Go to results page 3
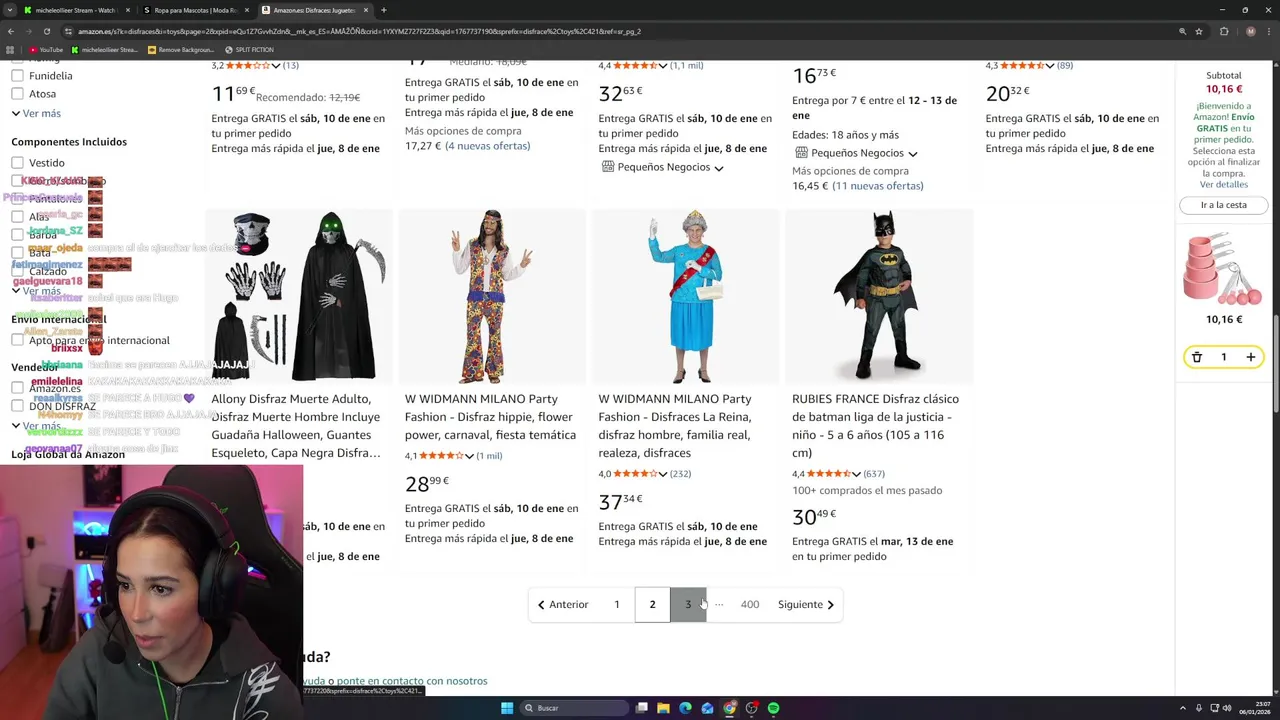The height and width of the screenshot is (720, 1280). pyautogui.click(x=688, y=604)
